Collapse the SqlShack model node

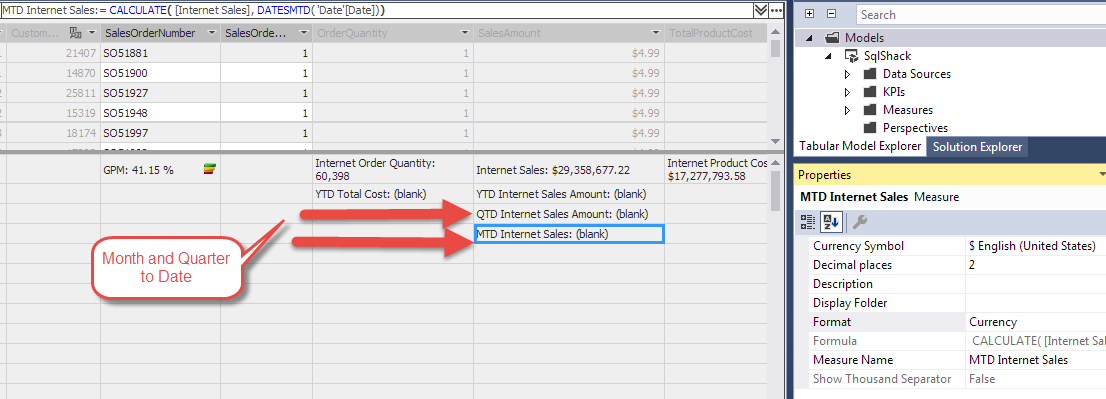tap(828, 56)
